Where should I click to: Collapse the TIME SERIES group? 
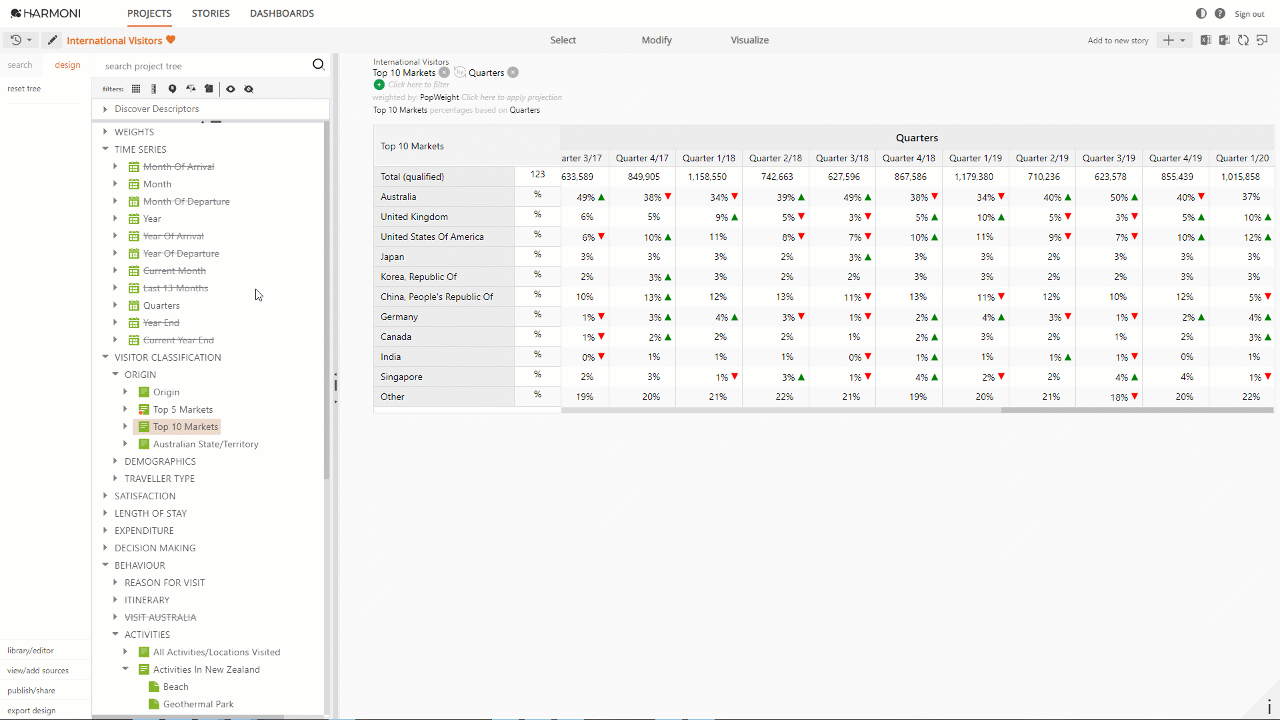coord(105,149)
